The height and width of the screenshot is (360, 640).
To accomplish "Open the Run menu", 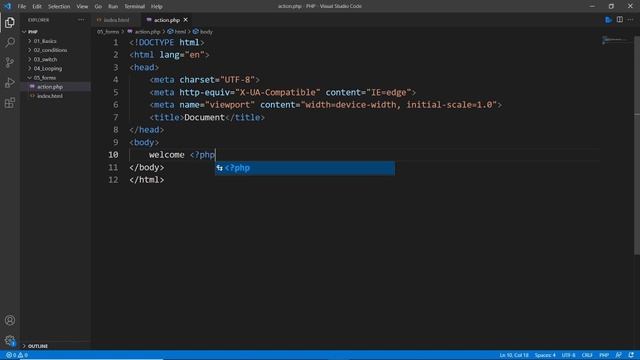I will [x=113, y=6].
